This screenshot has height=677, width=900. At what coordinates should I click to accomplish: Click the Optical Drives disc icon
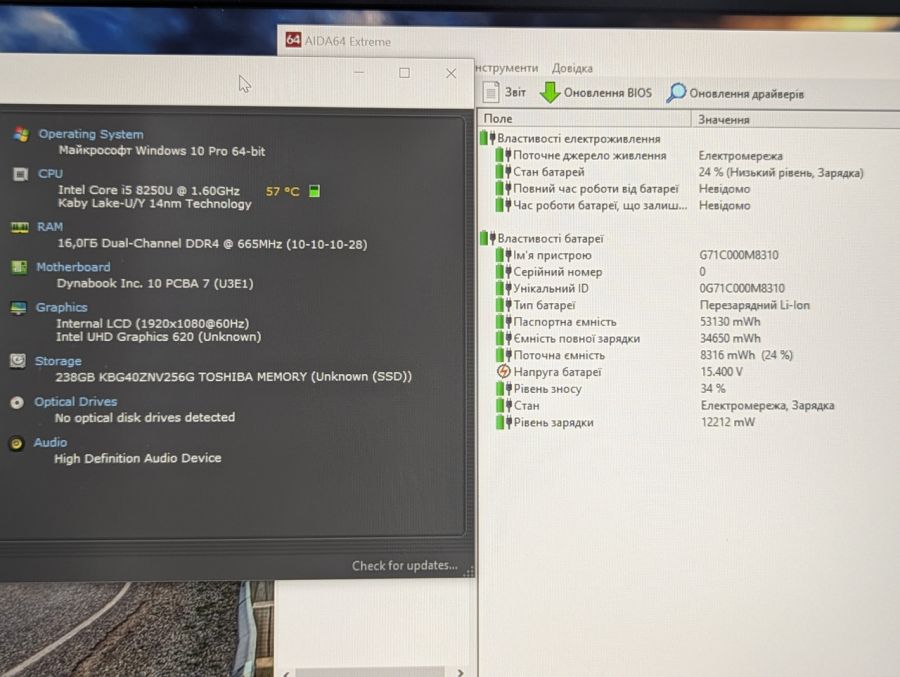tap(17, 403)
